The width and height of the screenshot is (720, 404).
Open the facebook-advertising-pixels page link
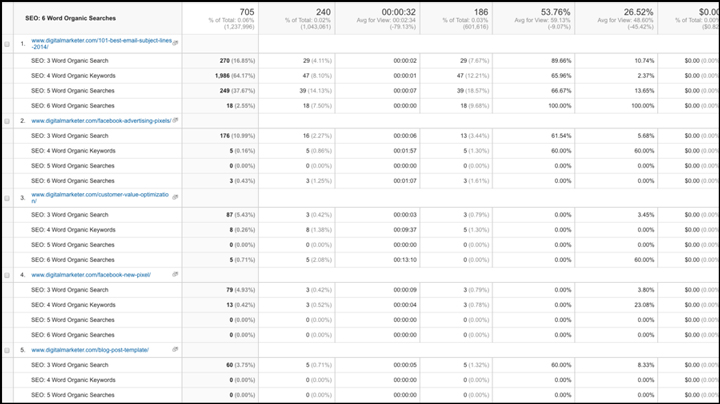[x=100, y=120]
